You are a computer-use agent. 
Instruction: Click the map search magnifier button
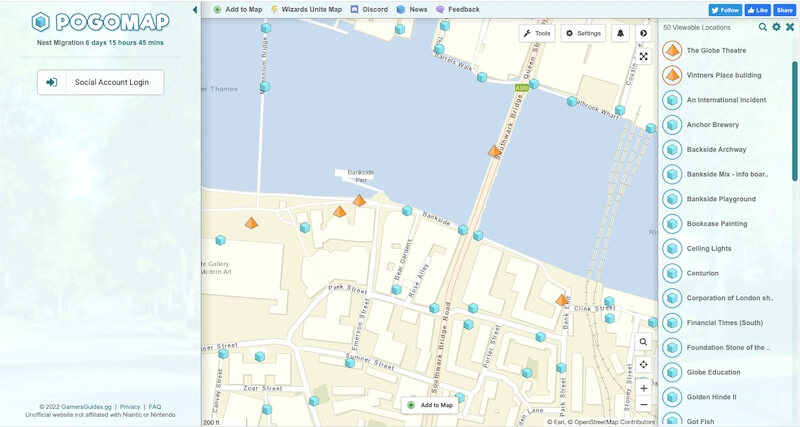click(643, 342)
